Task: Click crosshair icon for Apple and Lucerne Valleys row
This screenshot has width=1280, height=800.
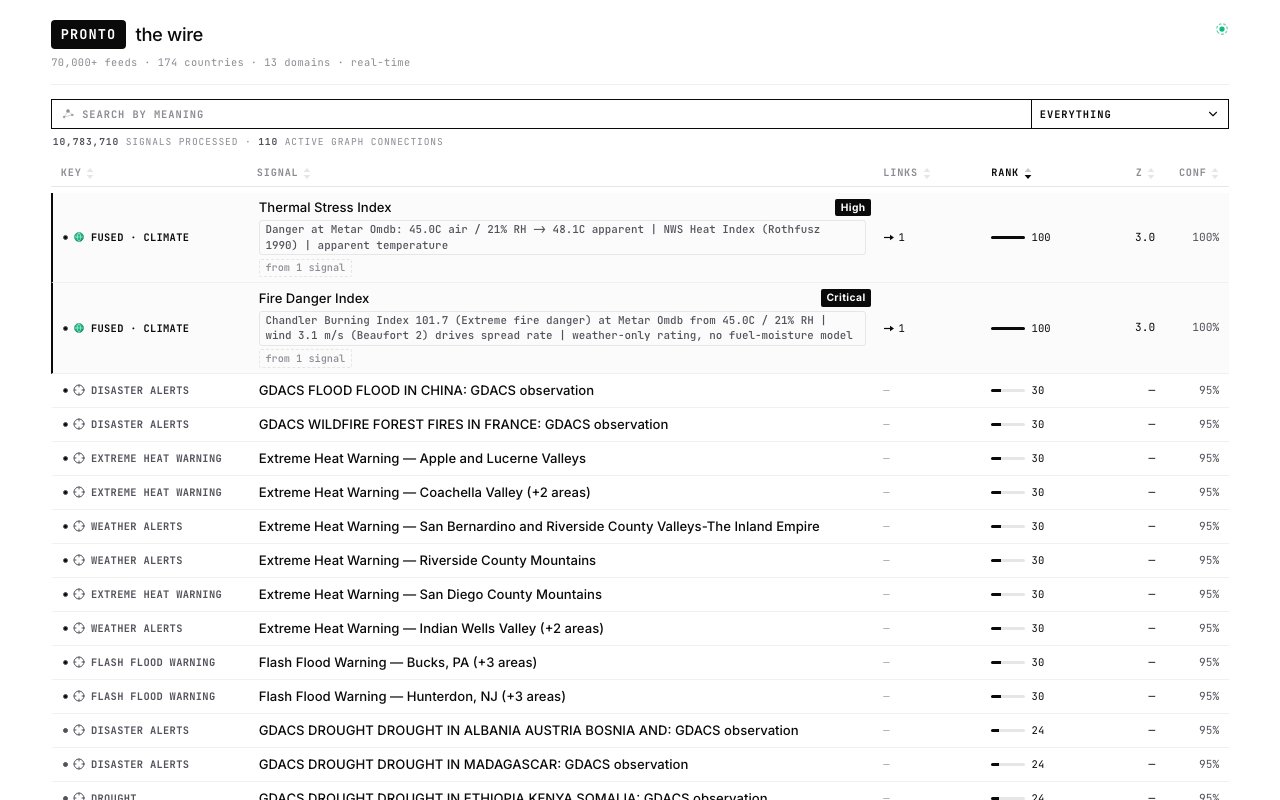Action: tap(79, 458)
